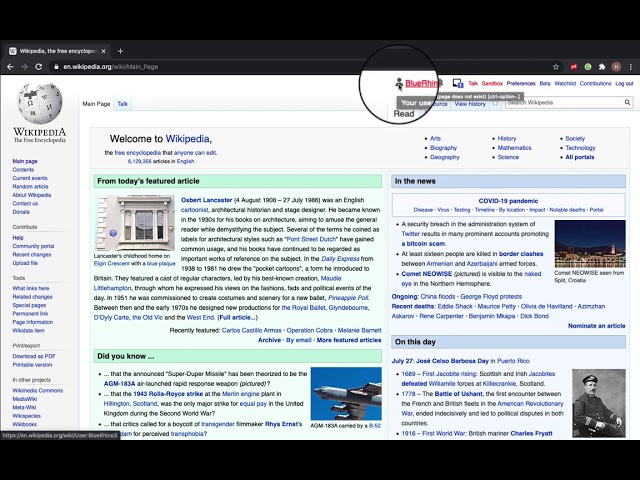Click the Lancaster childhood home window thumbnail

coord(135,222)
